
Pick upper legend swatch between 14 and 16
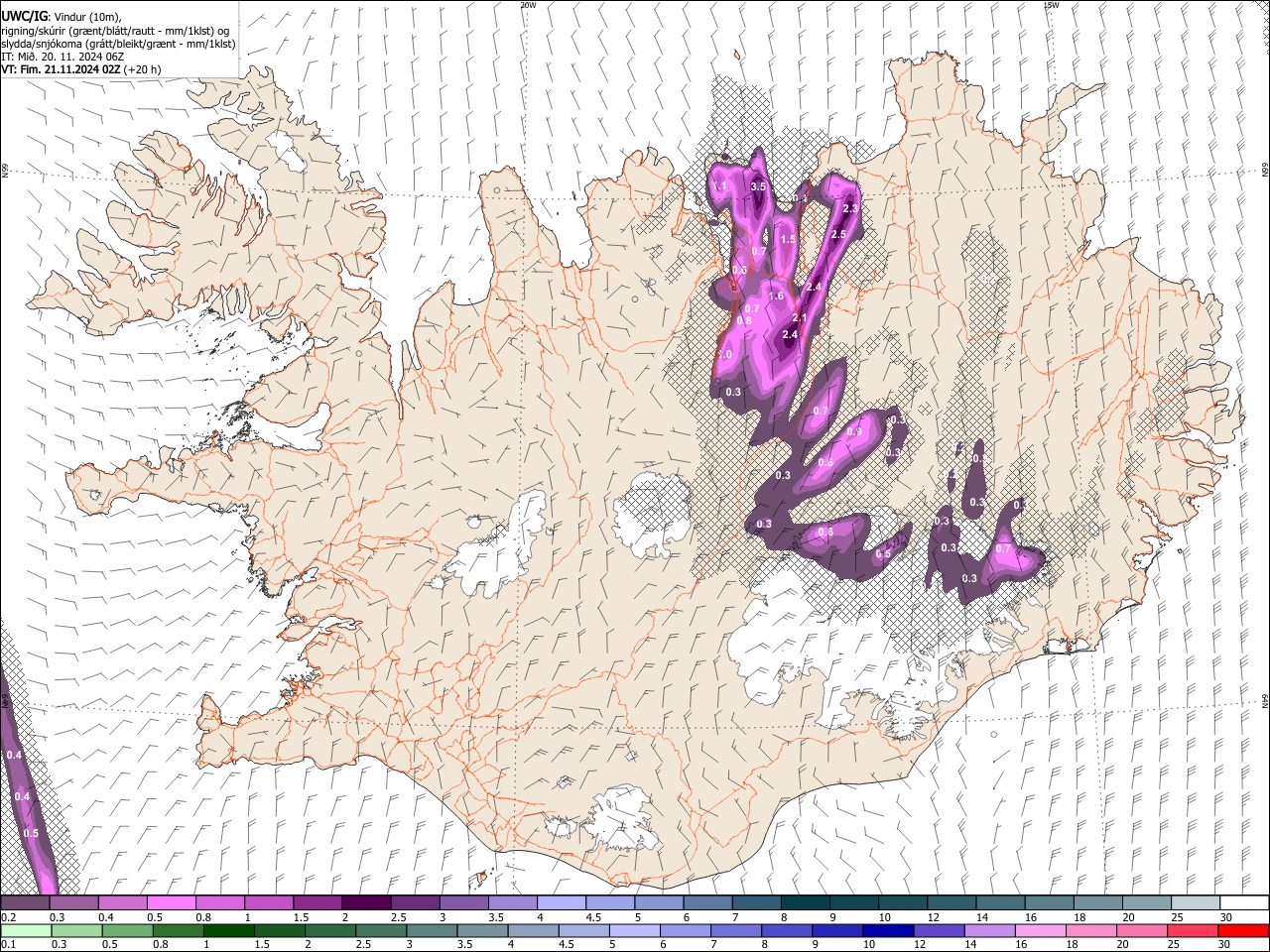click(x=1000, y=902)
